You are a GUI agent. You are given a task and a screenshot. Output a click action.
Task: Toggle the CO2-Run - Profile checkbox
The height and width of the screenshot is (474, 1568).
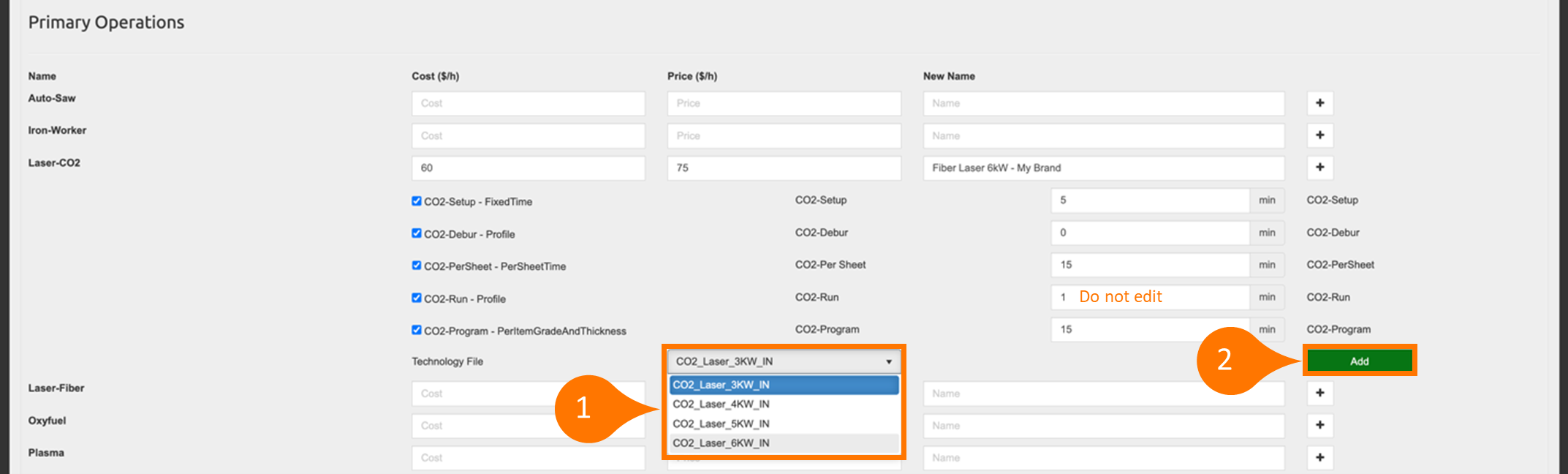(416, 298)
